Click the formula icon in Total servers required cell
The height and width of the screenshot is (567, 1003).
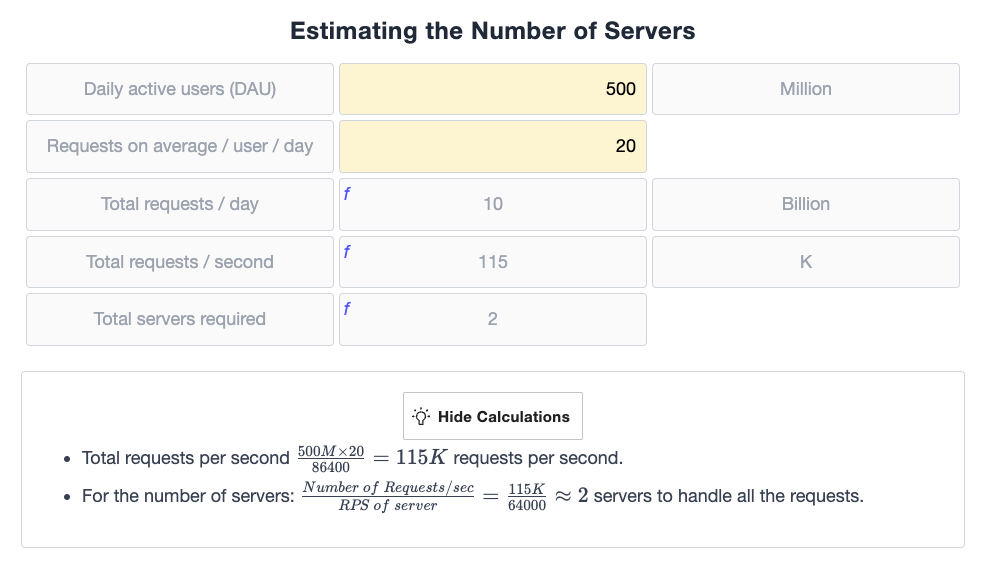coord(347,308)
